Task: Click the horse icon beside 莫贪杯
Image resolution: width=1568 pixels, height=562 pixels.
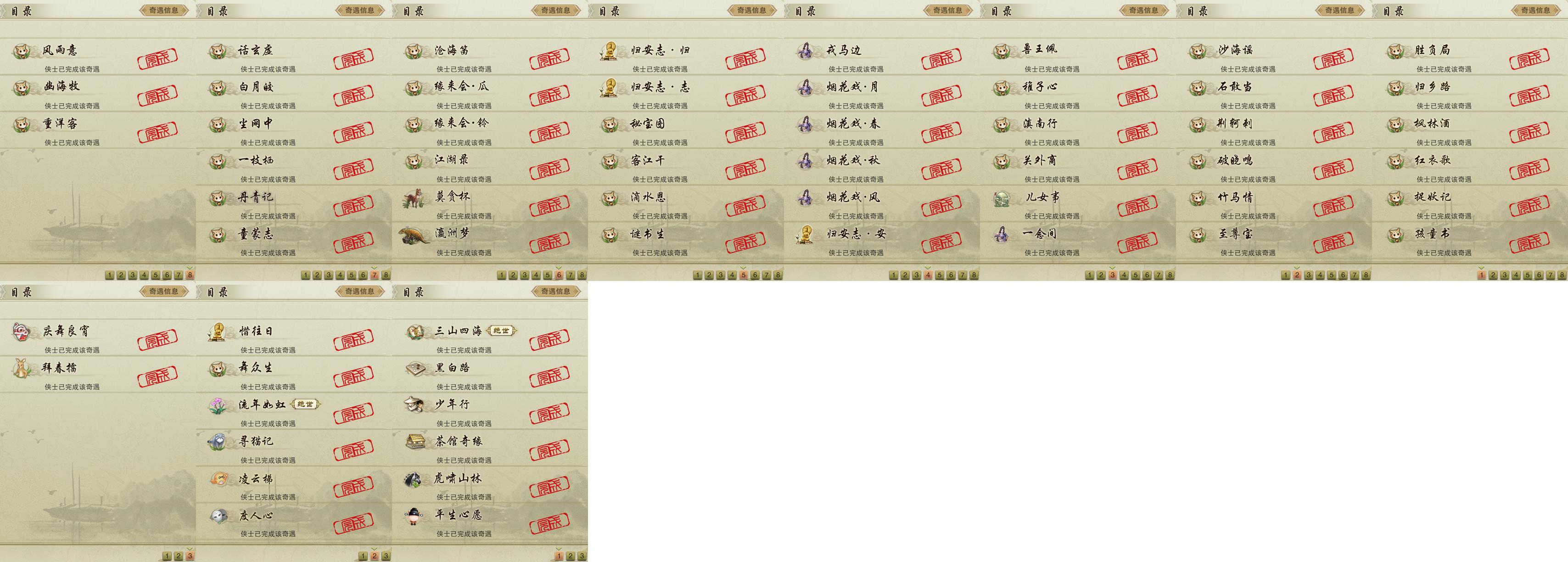Action: coord(414,198)
